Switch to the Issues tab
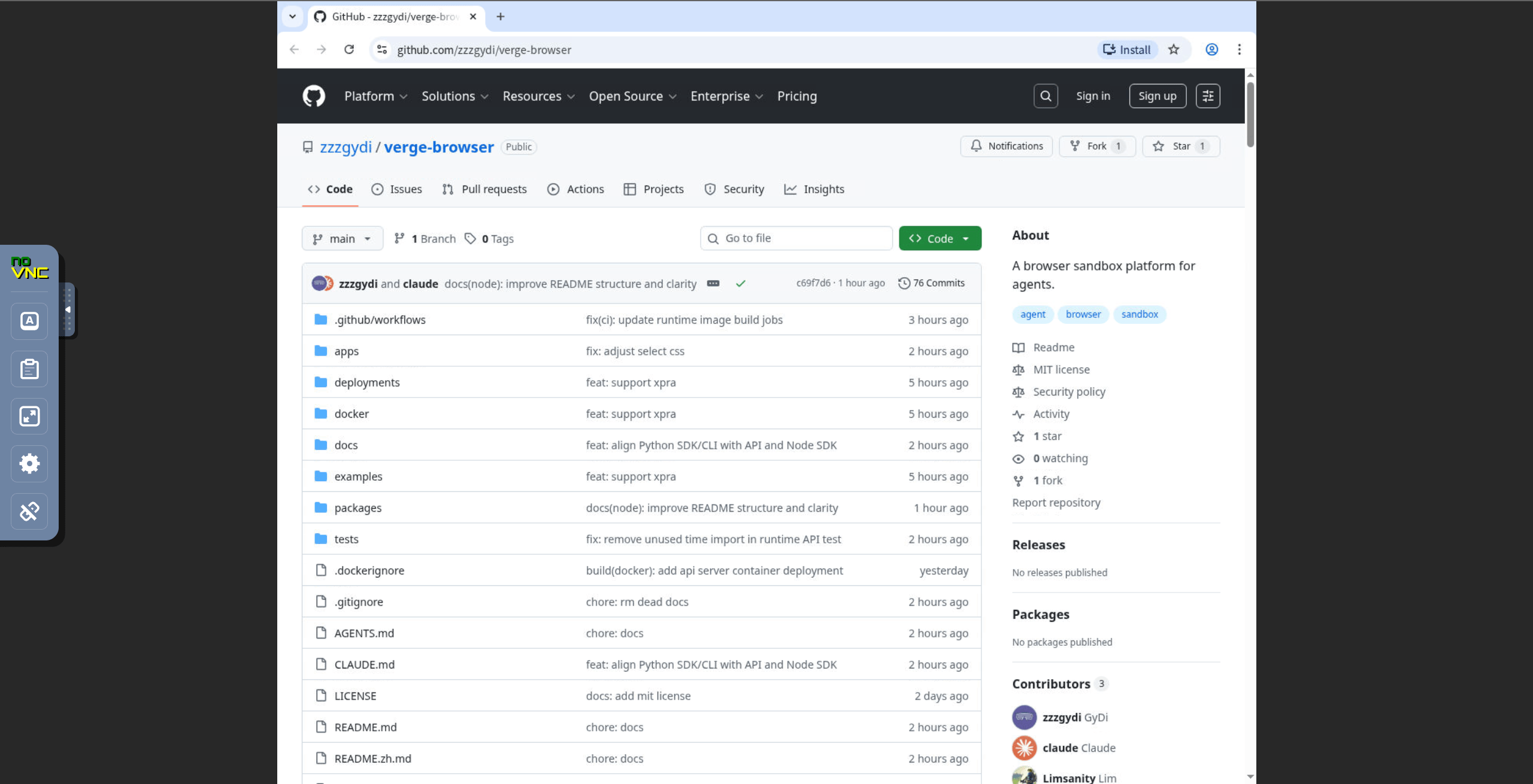This screenshot has width=1533, height=784. pyautogui.click(x=396, y=189)
